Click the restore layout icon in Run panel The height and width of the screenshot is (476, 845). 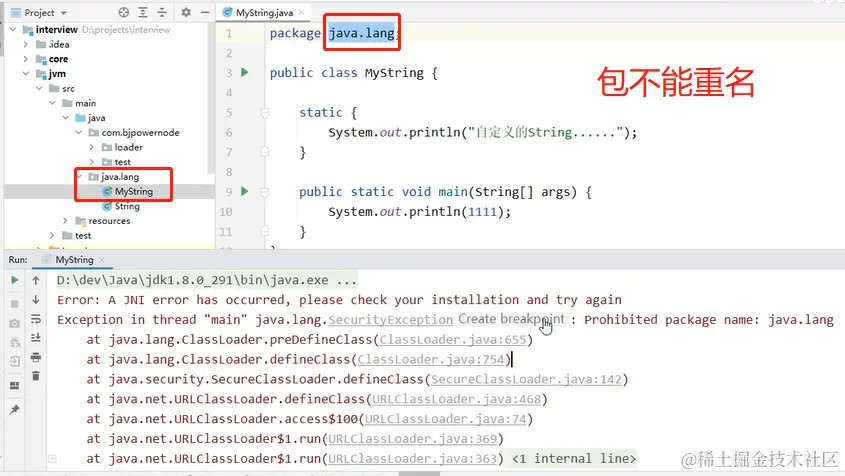point(15,385)
